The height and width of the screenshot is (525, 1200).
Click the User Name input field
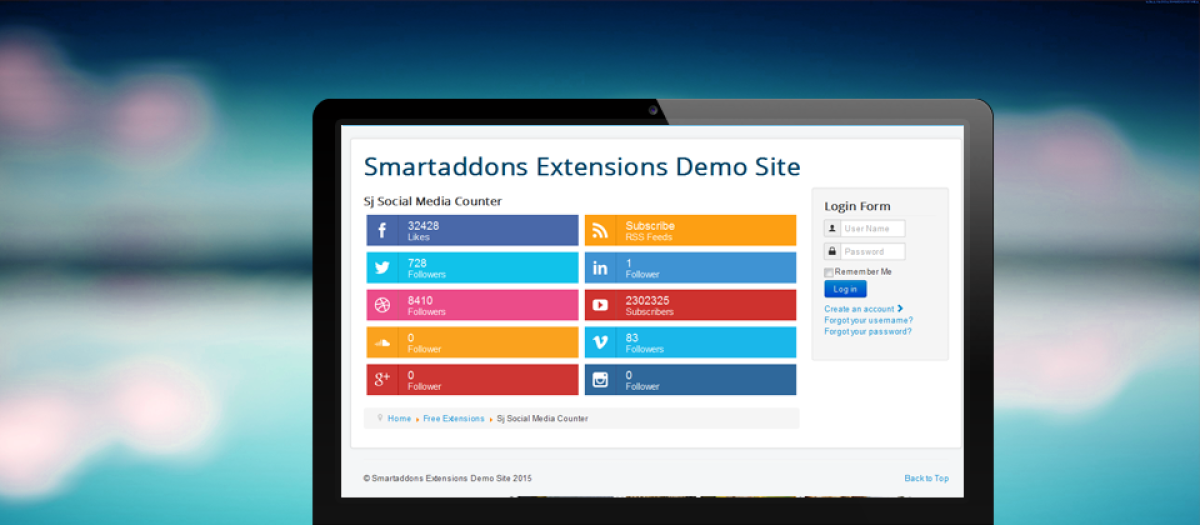(x=872, y=229)
